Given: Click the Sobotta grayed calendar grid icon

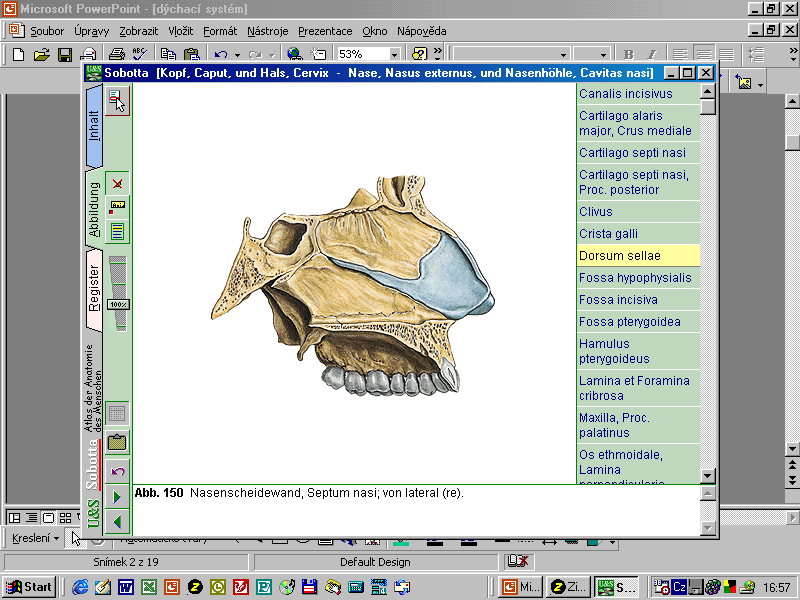Looking at the screenshot, I should (x=117, y=413).
